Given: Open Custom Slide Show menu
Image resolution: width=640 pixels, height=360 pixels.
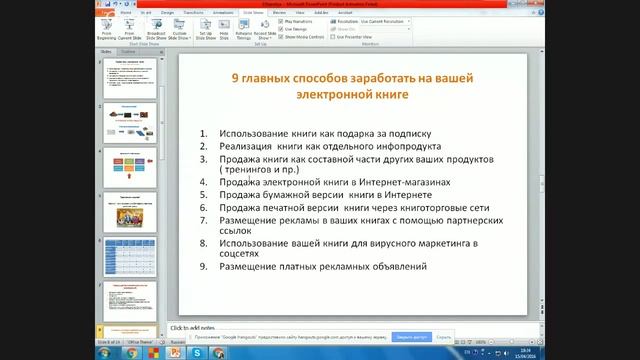Looking at the screenshot, I should point(179,30).
